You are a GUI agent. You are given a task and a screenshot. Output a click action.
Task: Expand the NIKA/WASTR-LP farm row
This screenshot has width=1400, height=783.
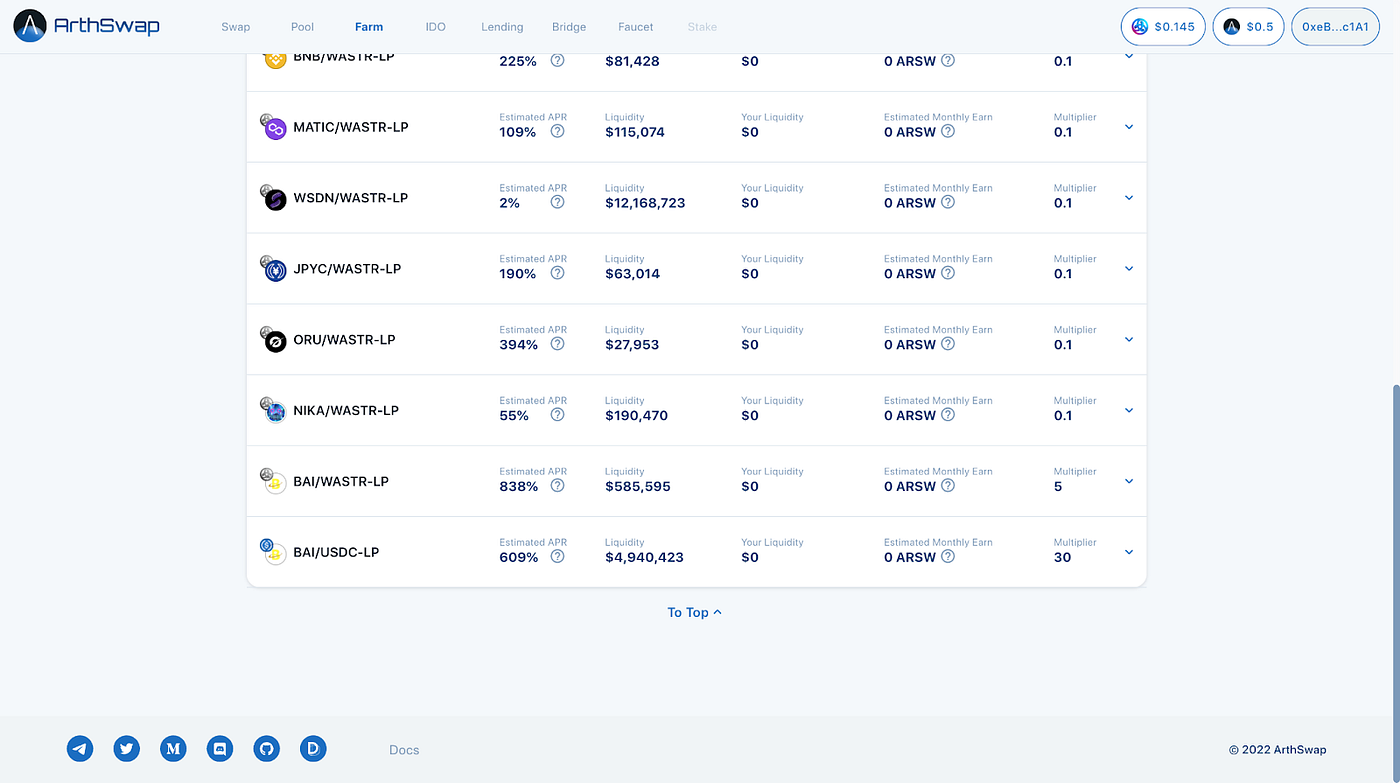click(1129, 411)
